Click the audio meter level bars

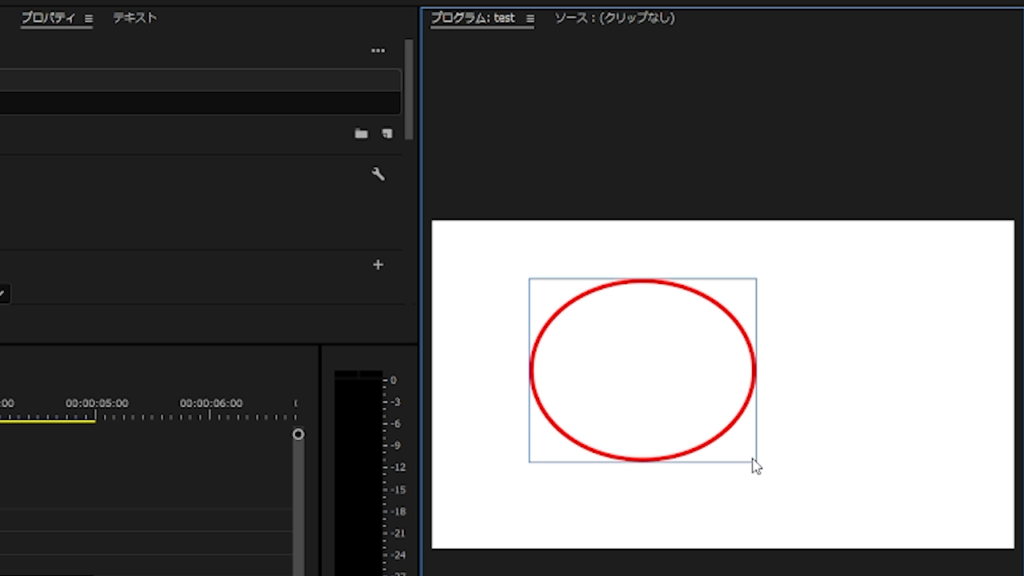[359, 473]
